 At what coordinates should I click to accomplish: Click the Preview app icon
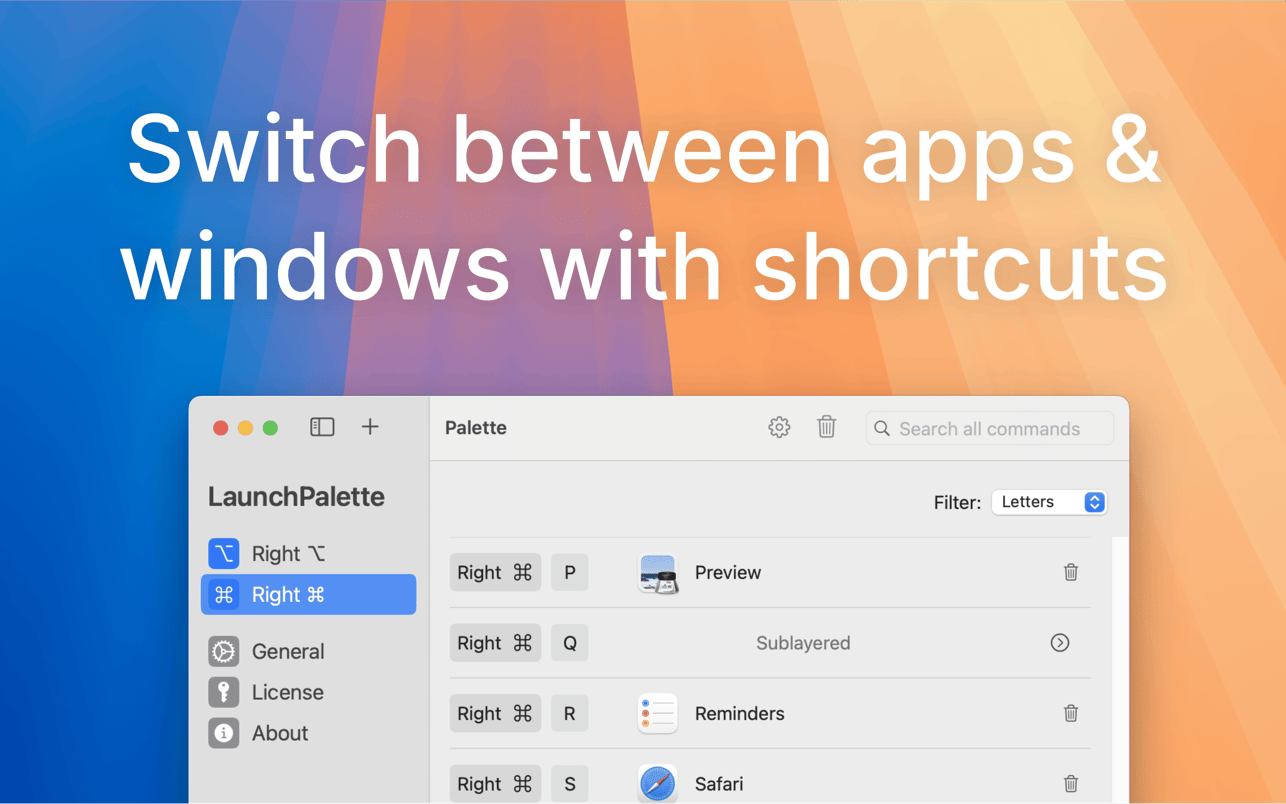(658, 573)
